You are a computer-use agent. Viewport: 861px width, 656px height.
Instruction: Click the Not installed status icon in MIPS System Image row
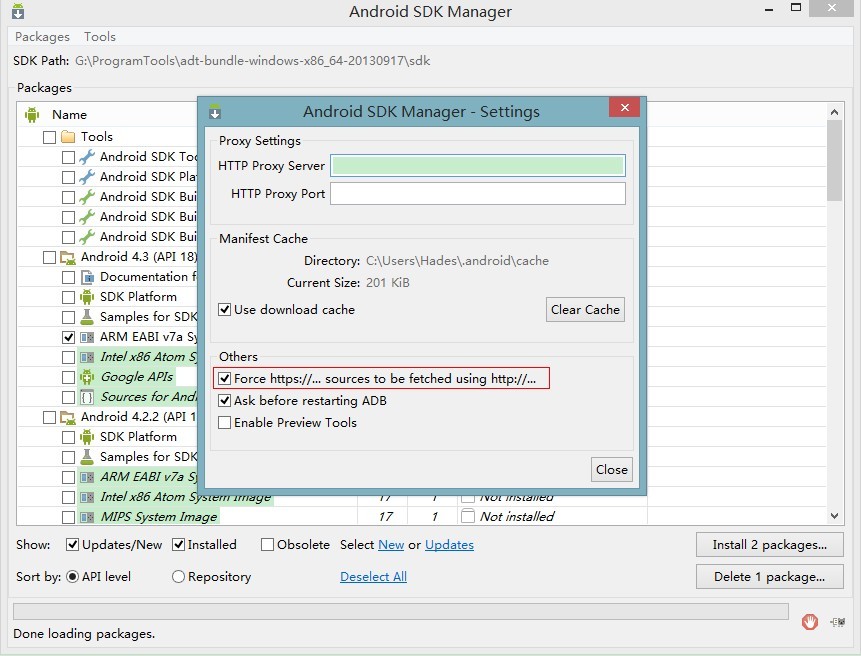(x=468, y=517)
